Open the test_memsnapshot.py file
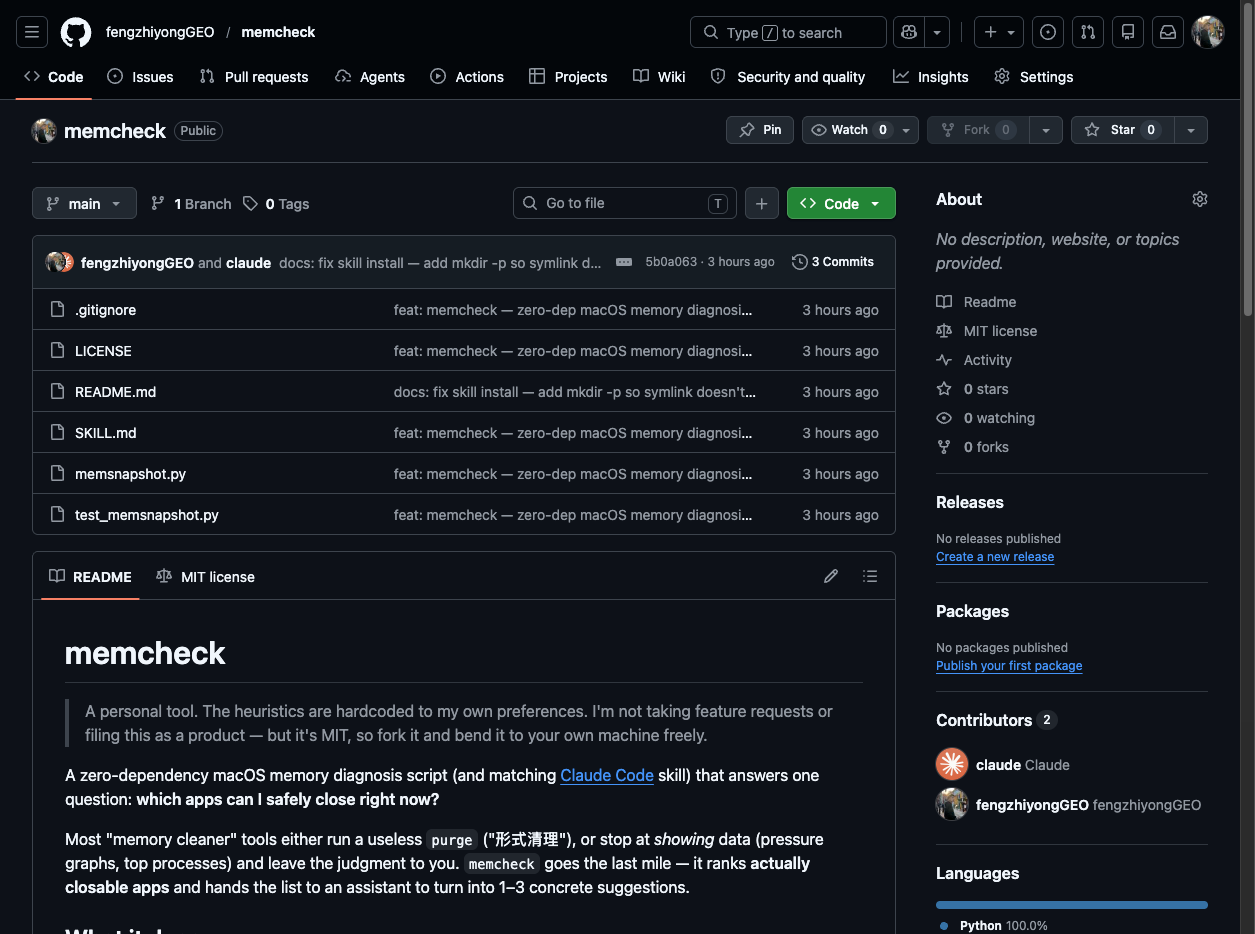The image size is (1255, 934). pyautogui.click(x=147, y=515)
